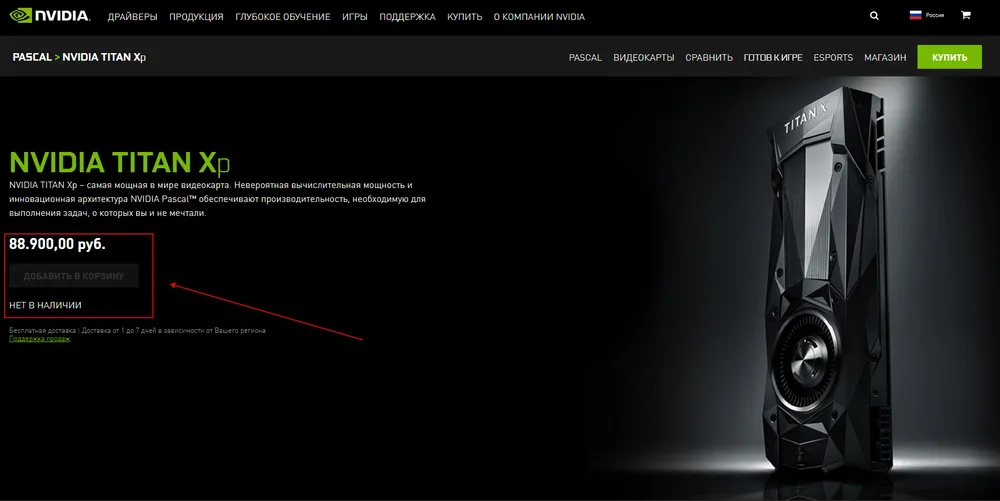Open the ГЛУБОКОЕ ОБУЧЕНИЕ menu
This screenshot has height=501, width=1000.
click(x=283, y=17)
